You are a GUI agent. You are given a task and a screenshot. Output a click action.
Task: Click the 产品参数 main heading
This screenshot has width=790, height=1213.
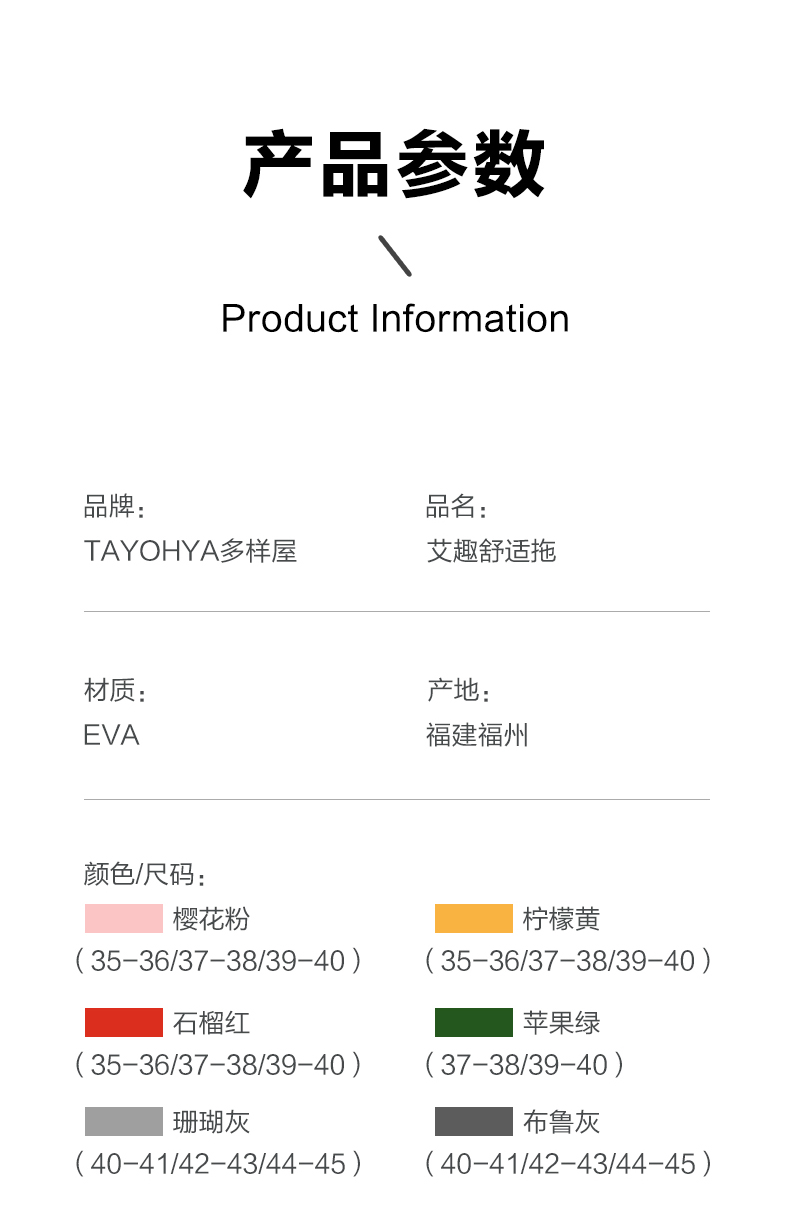pyautogui.click(x=395, y=165)
